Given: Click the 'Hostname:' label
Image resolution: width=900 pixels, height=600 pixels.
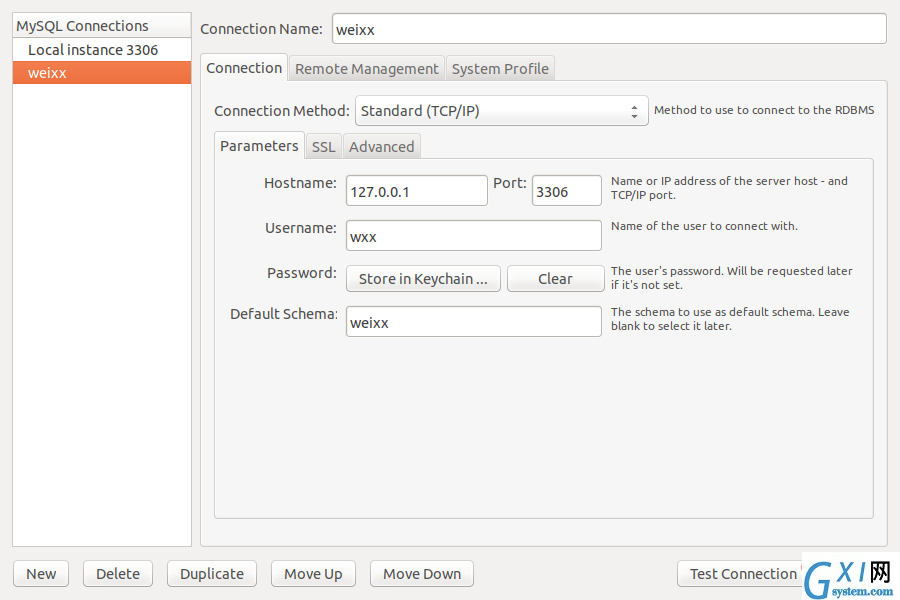Looking at the screenshot, I should point(300,183).
